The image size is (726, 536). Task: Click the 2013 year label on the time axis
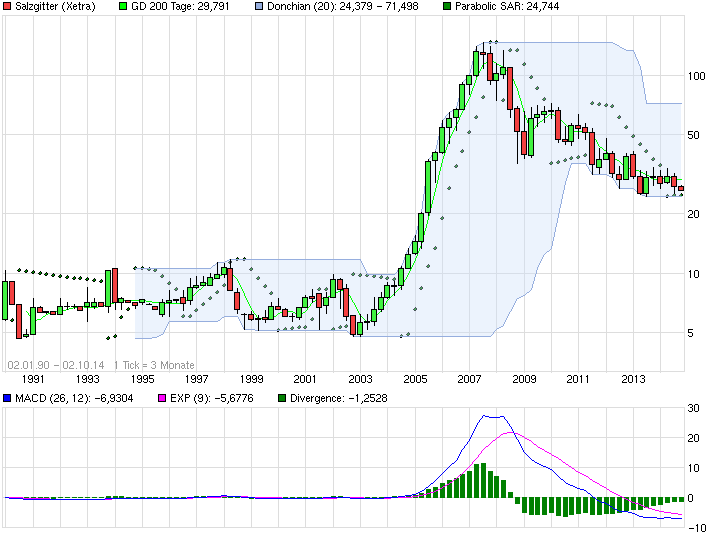click(633, 379)
